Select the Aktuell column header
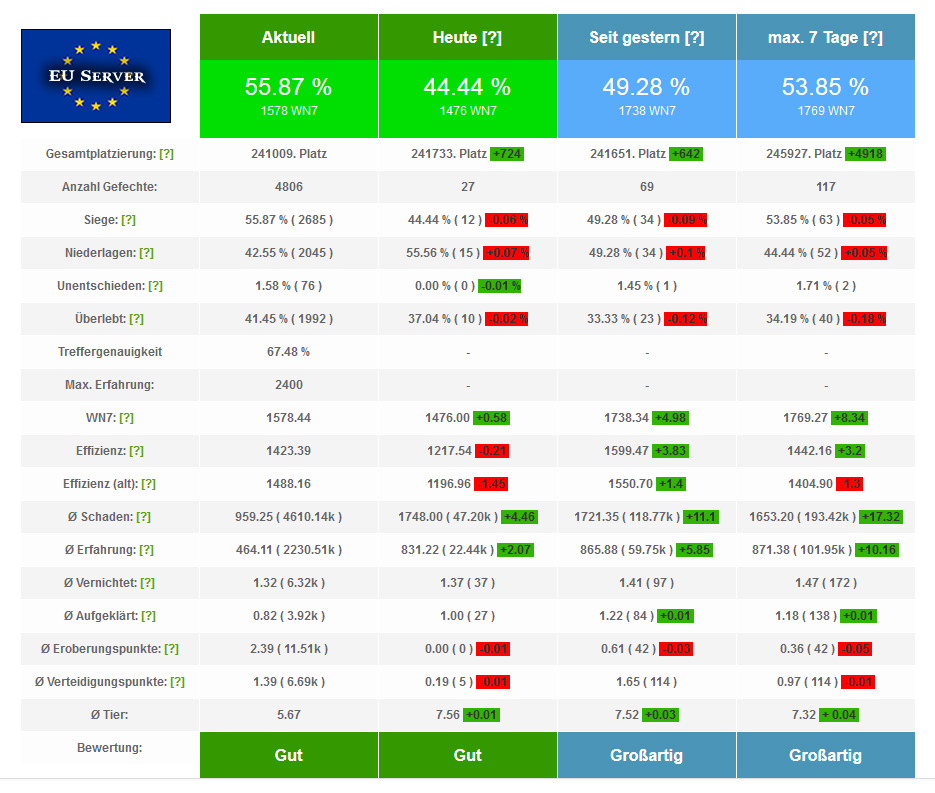 [289, 37]
